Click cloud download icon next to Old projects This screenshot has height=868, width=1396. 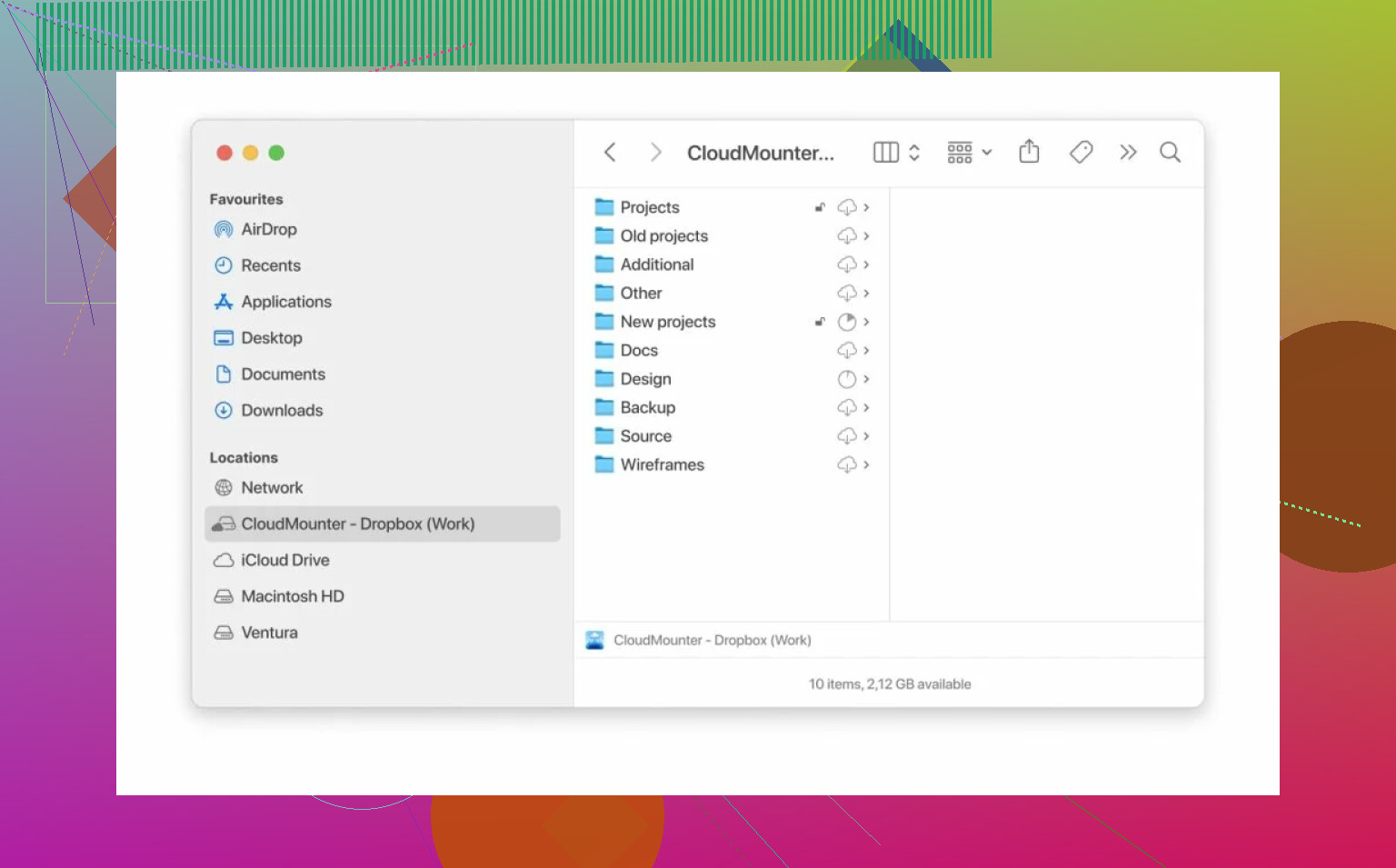click(x=846, y=236)
